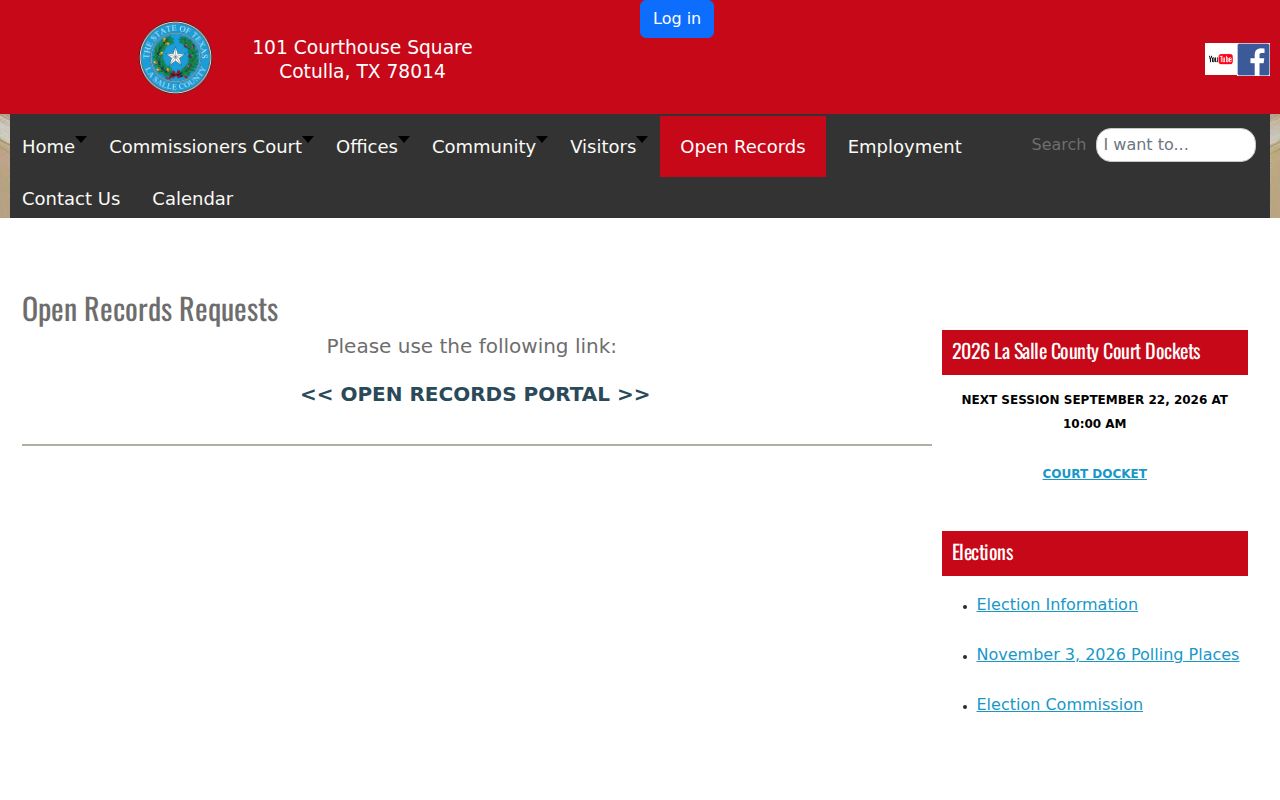Click the Visitors menu label

point(603,147)
